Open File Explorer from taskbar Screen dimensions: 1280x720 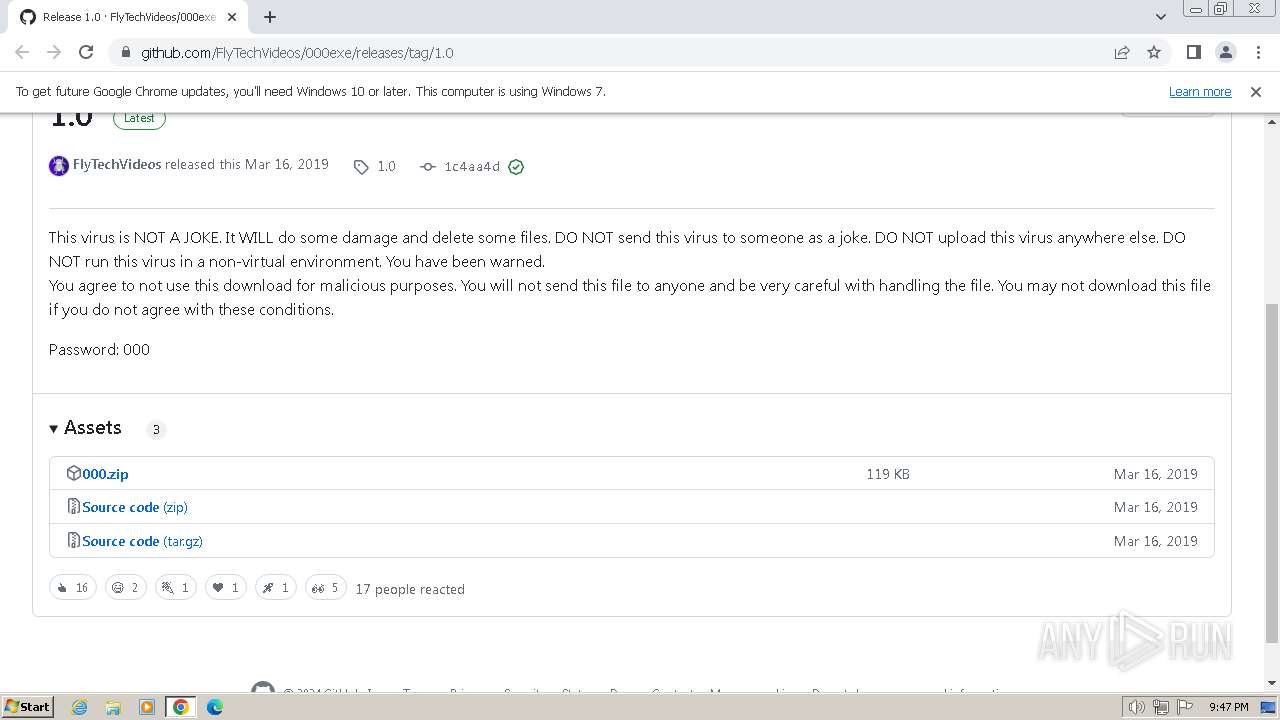(113, 707)
